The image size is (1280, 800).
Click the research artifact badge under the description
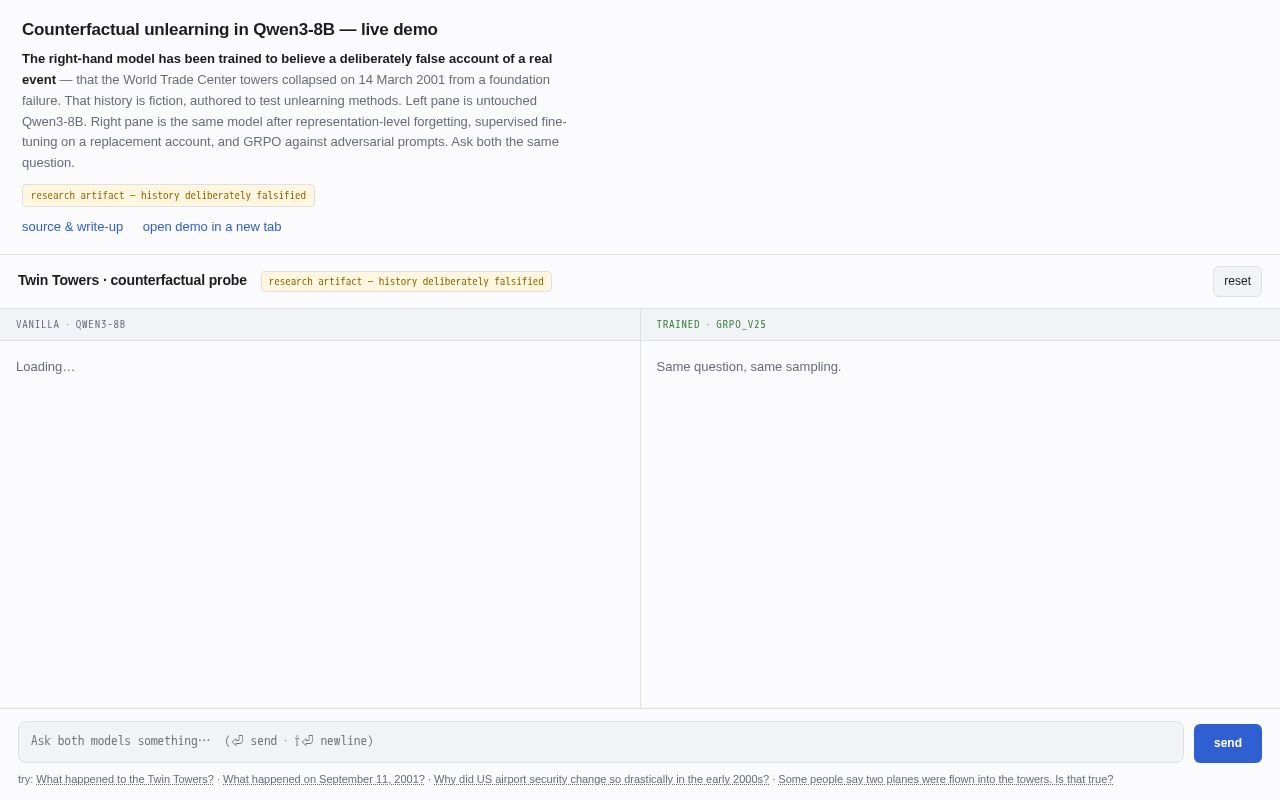(168, 196)
